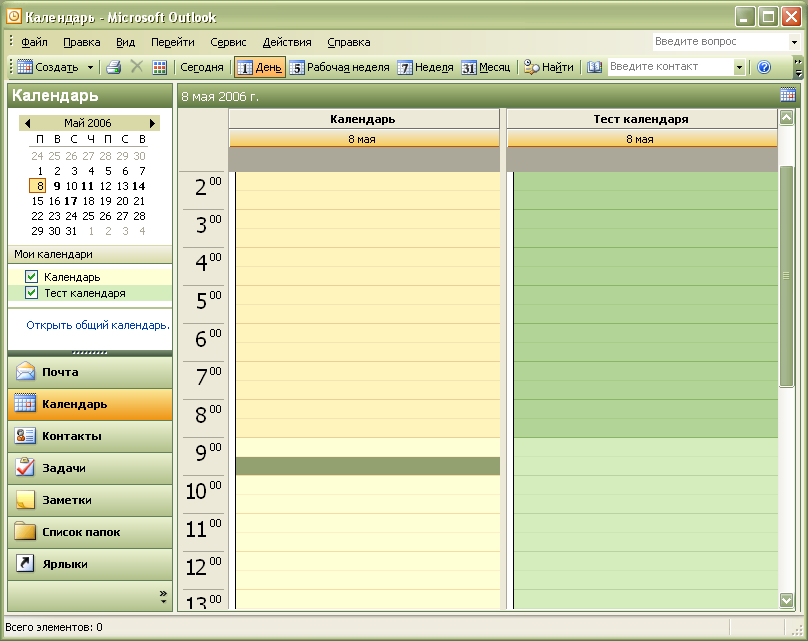The height and width of the screenshot is (641, 808).
Task: Click the calendar icon in the date banner
Action: click(788, 95)
